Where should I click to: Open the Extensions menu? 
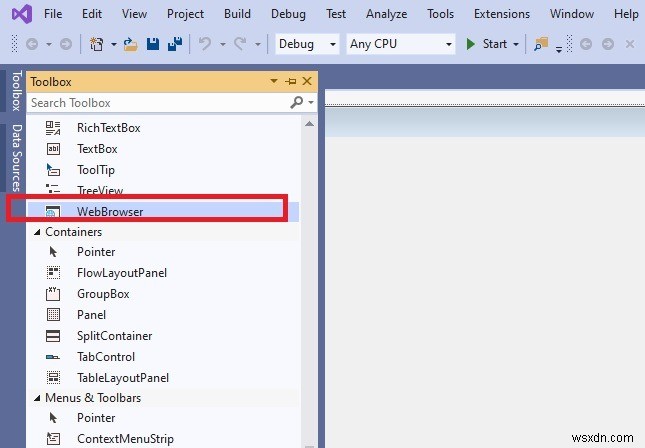[x=502, y=14]
